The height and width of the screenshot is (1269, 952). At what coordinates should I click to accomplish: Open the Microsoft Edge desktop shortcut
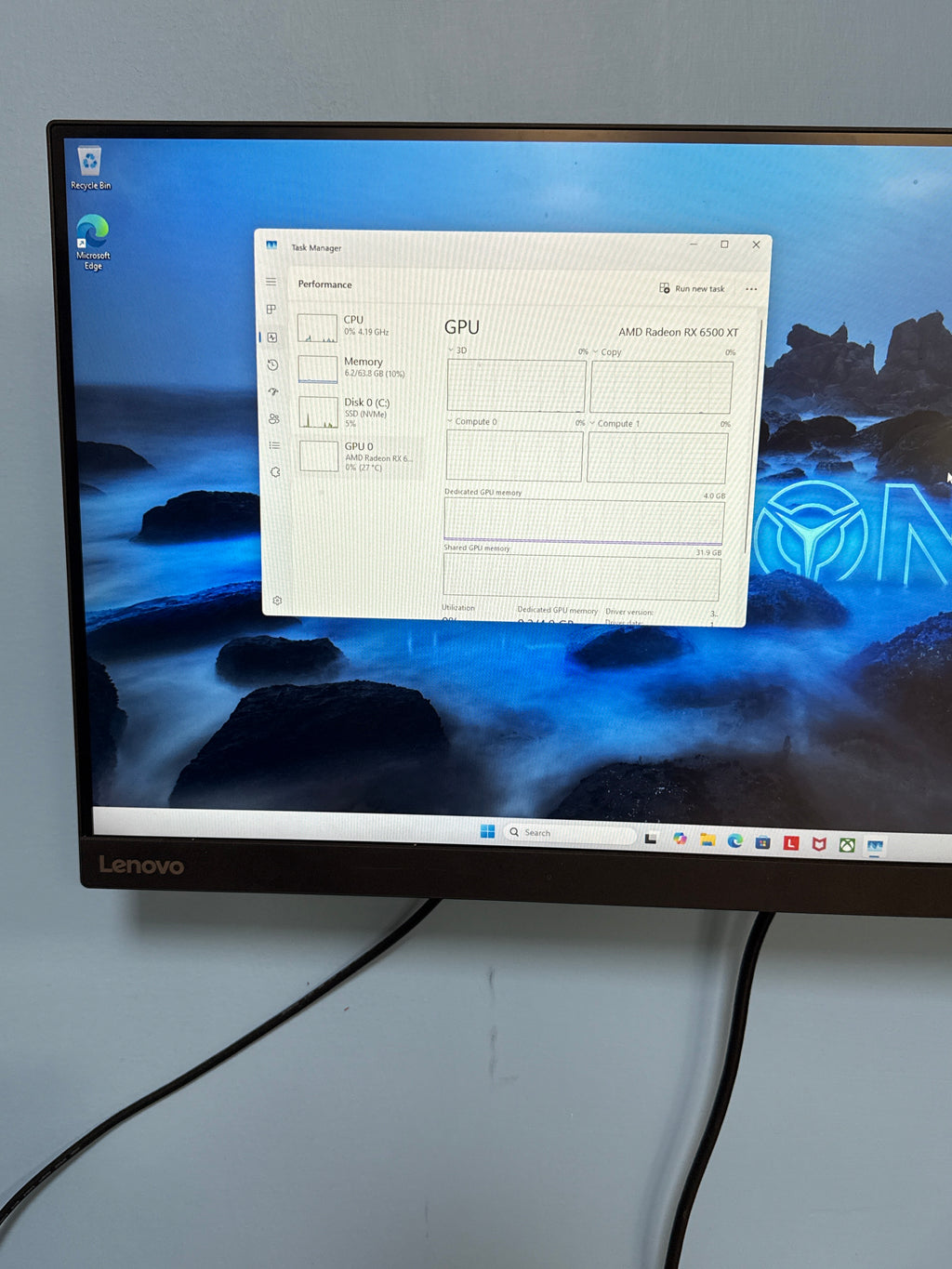coord(93,242)
